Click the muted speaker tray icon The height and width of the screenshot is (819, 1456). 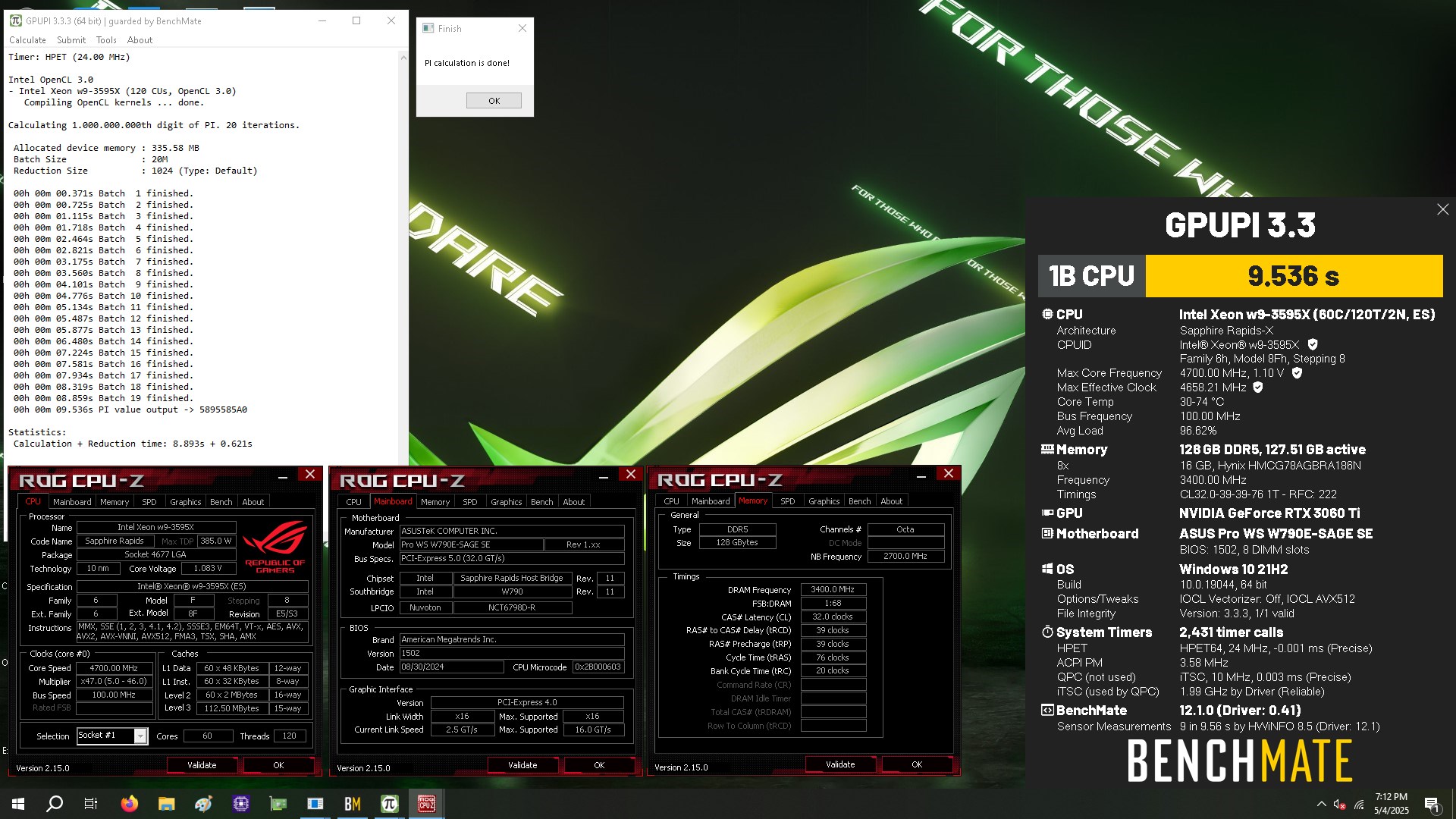(1339, 804)
